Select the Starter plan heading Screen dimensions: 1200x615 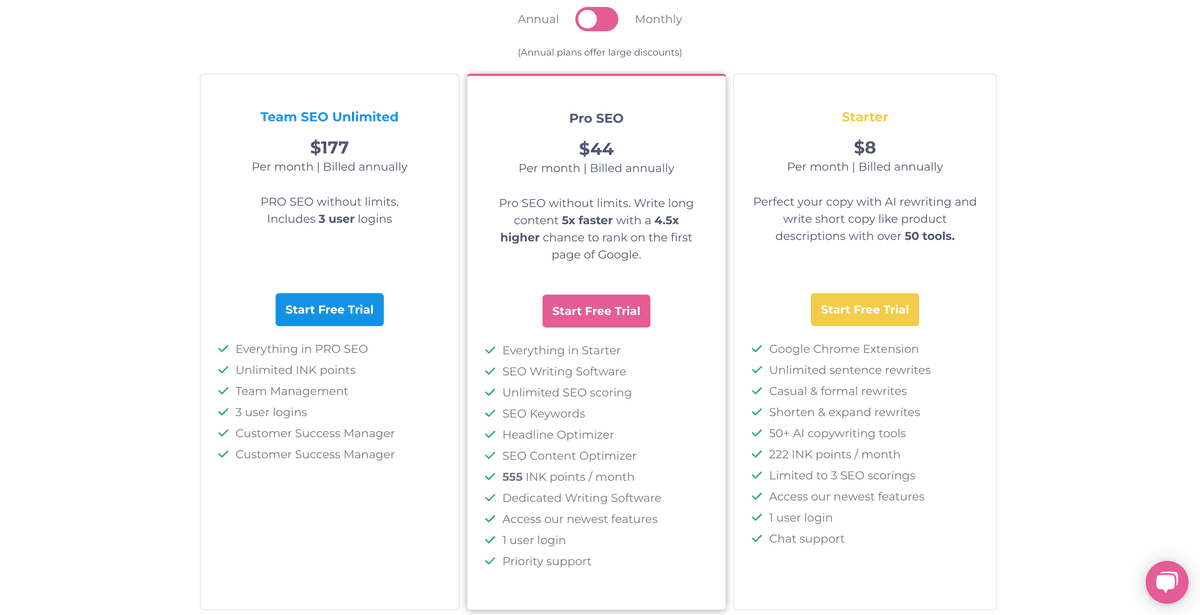864,116
